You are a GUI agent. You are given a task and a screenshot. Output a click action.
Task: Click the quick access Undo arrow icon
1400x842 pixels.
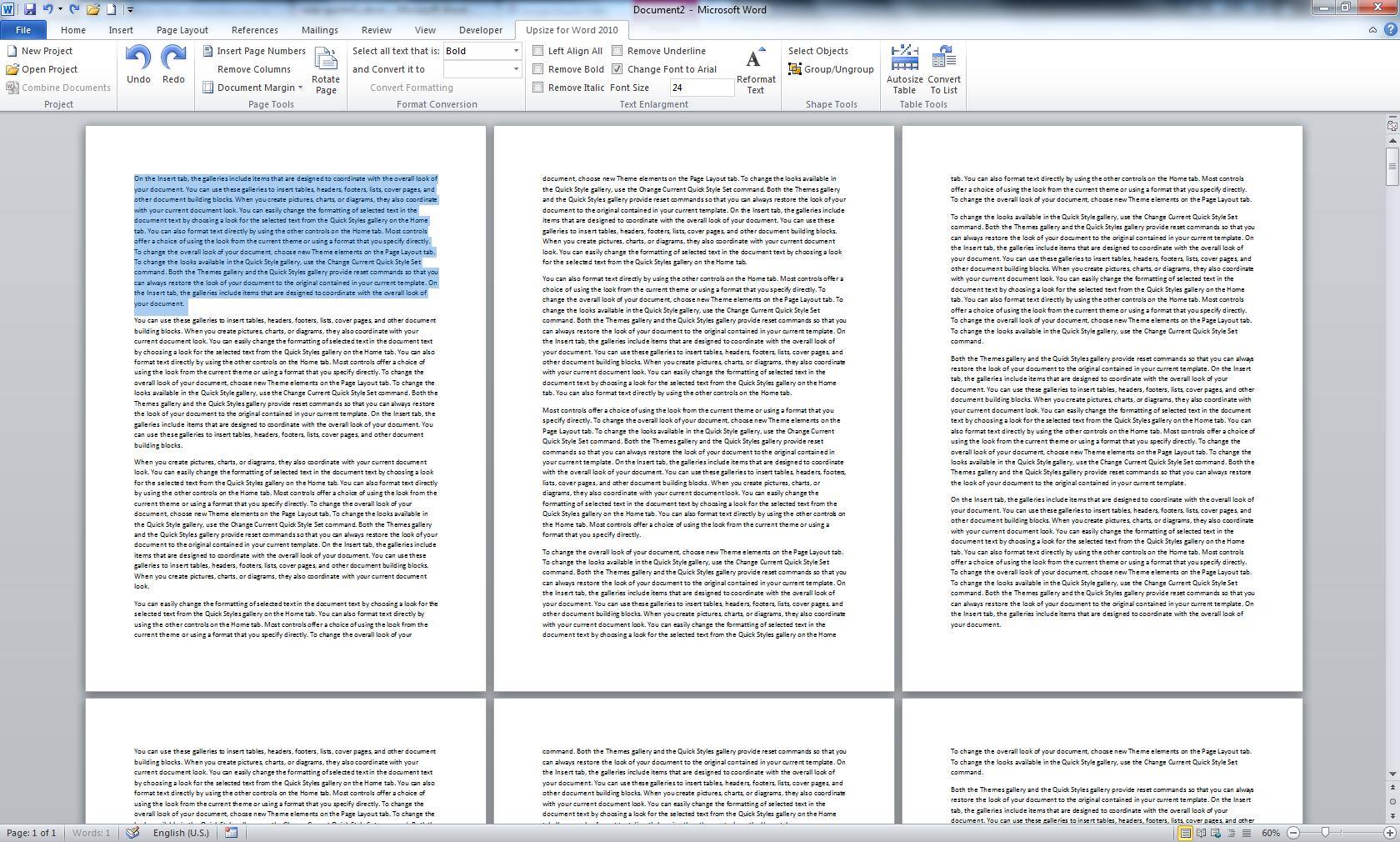pos(47,9)
